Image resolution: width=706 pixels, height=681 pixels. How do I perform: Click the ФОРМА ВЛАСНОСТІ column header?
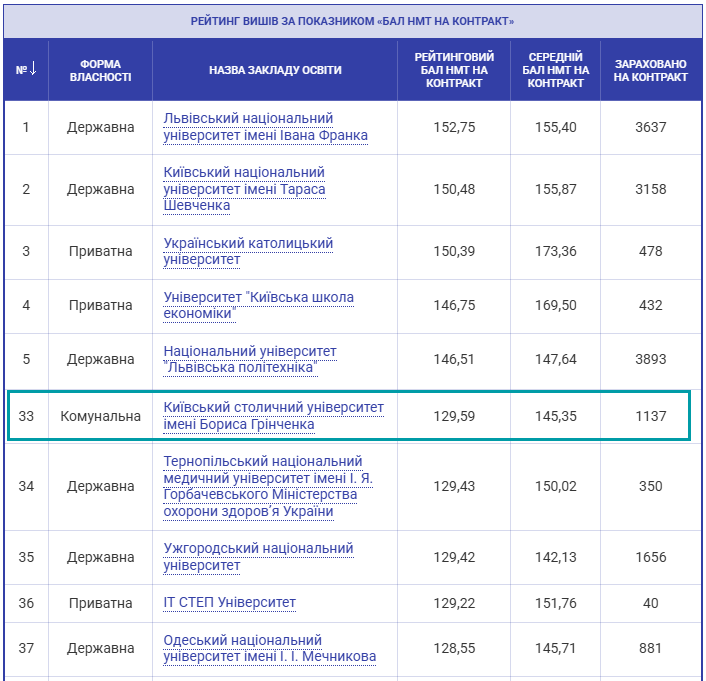click(100, 70)
